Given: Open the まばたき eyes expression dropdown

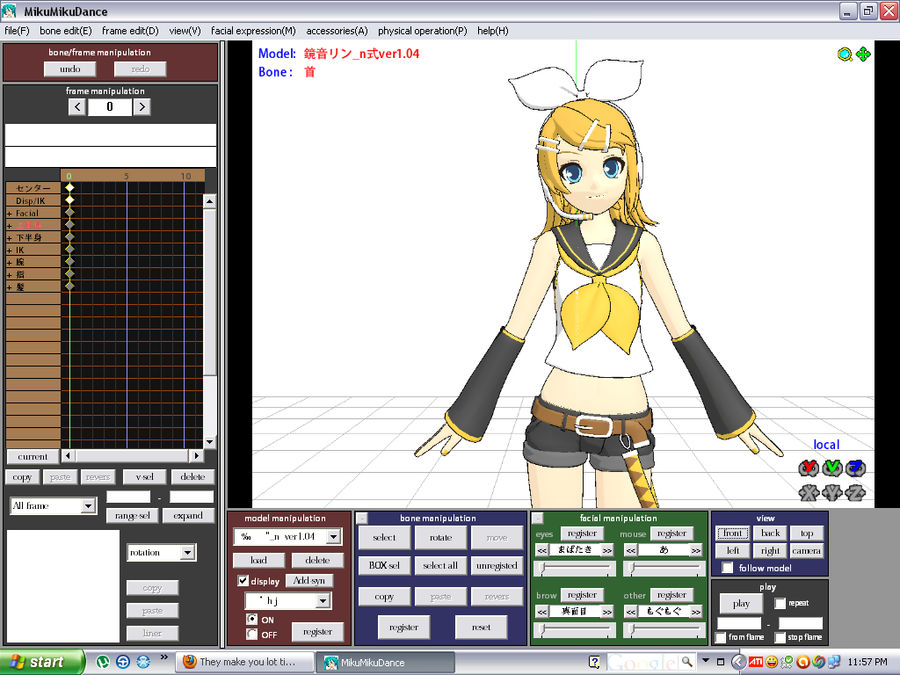Looking at the screenshot, I should tap(575, 552).
